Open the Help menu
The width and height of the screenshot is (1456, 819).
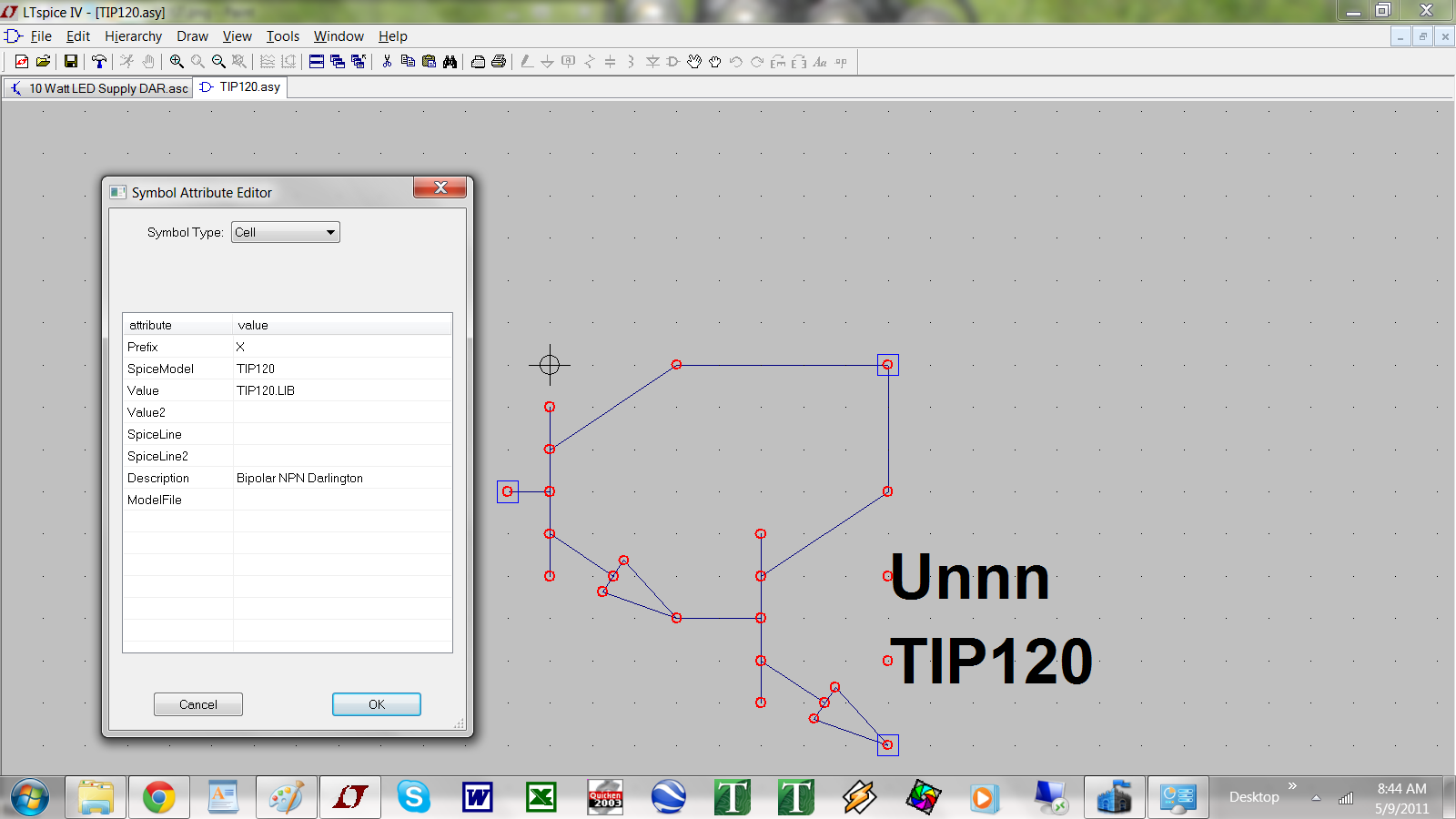tap(393, 36)
